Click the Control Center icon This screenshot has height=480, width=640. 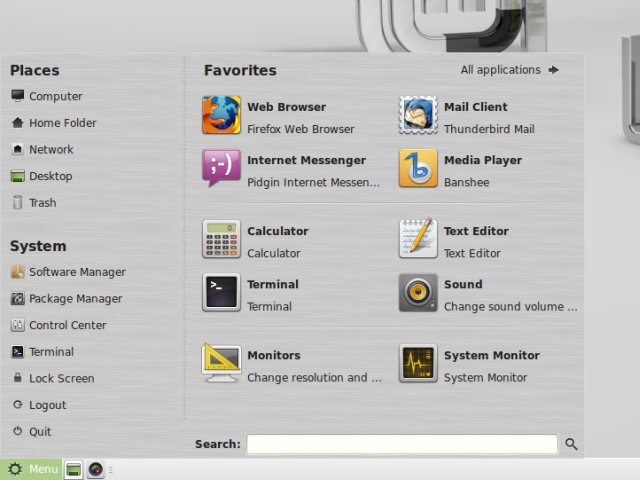[18, 325]
